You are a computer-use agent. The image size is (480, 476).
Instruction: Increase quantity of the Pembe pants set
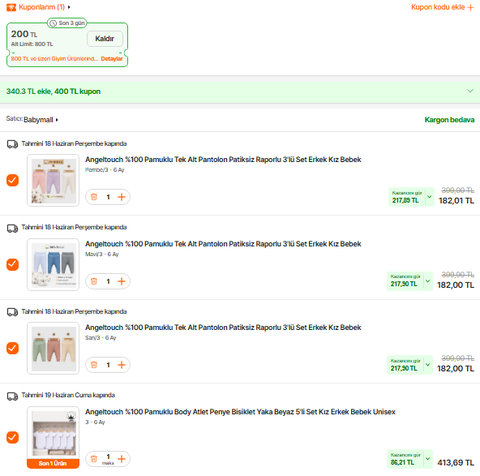(122, 197)
